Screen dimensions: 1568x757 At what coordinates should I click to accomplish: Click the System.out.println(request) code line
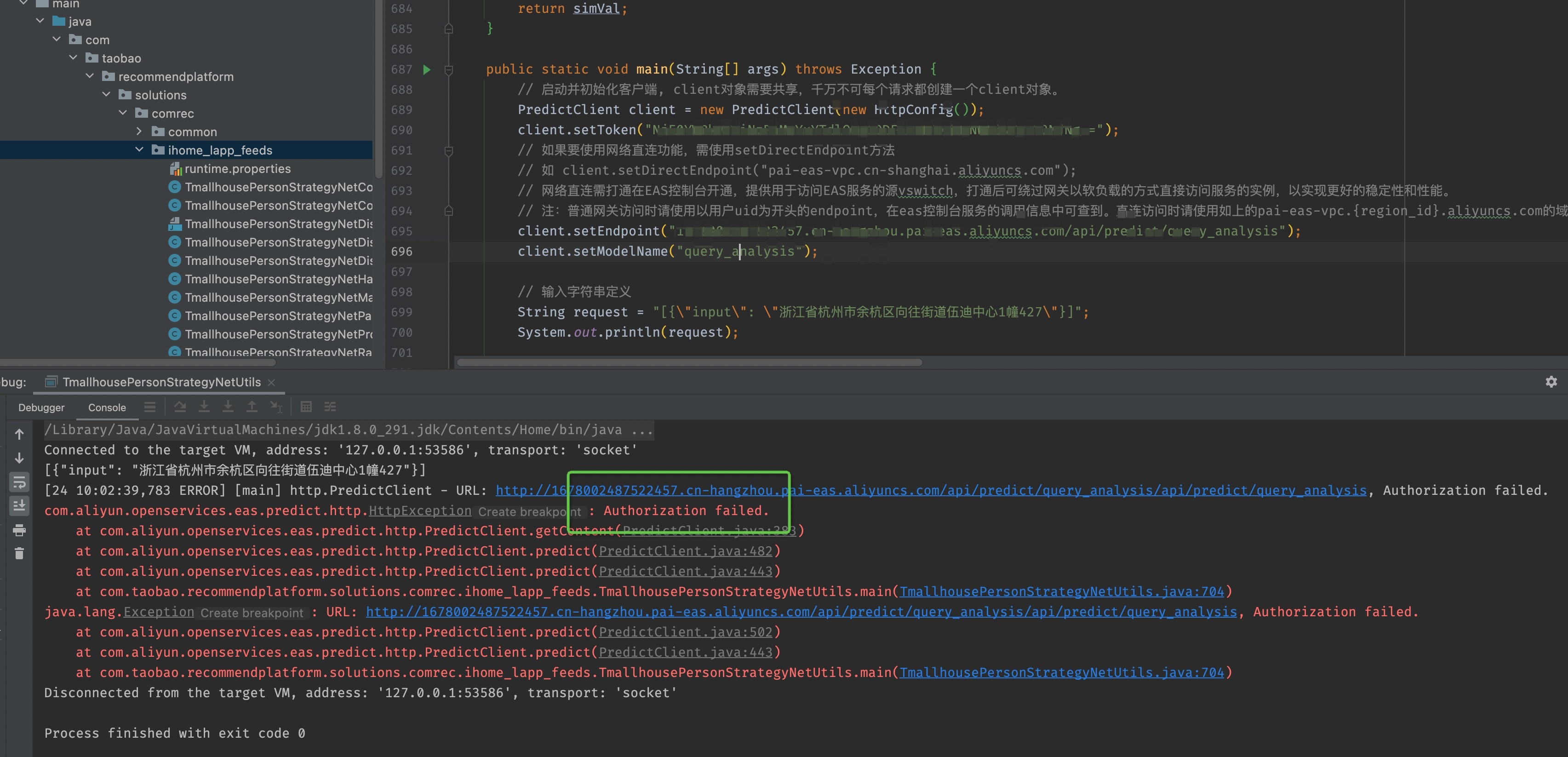pos(628,333)
